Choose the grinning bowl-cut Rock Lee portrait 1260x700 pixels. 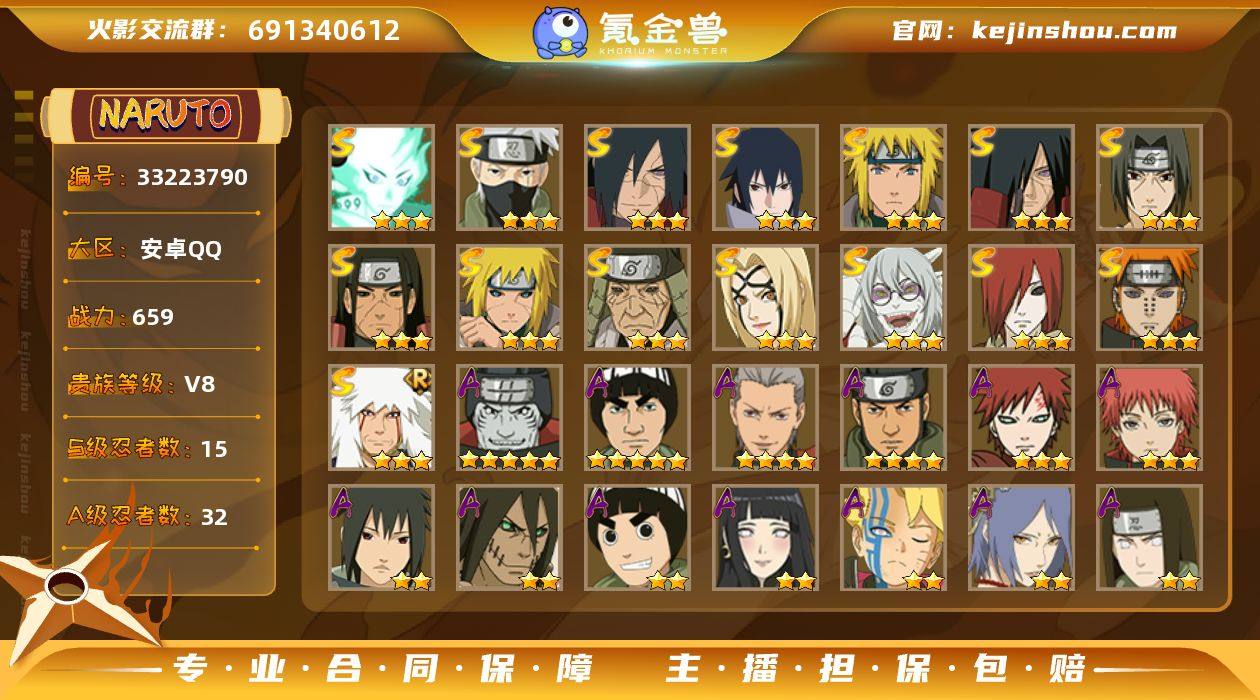[638, 538]
